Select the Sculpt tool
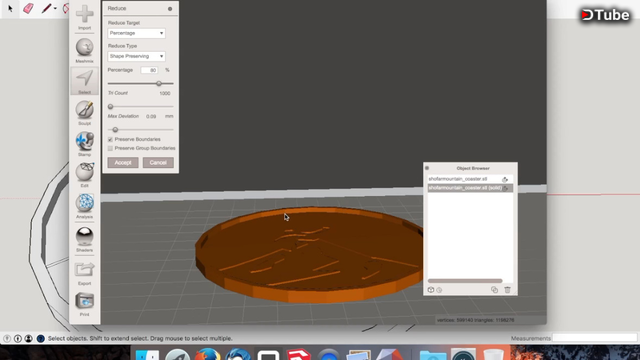 click(84, 113)
